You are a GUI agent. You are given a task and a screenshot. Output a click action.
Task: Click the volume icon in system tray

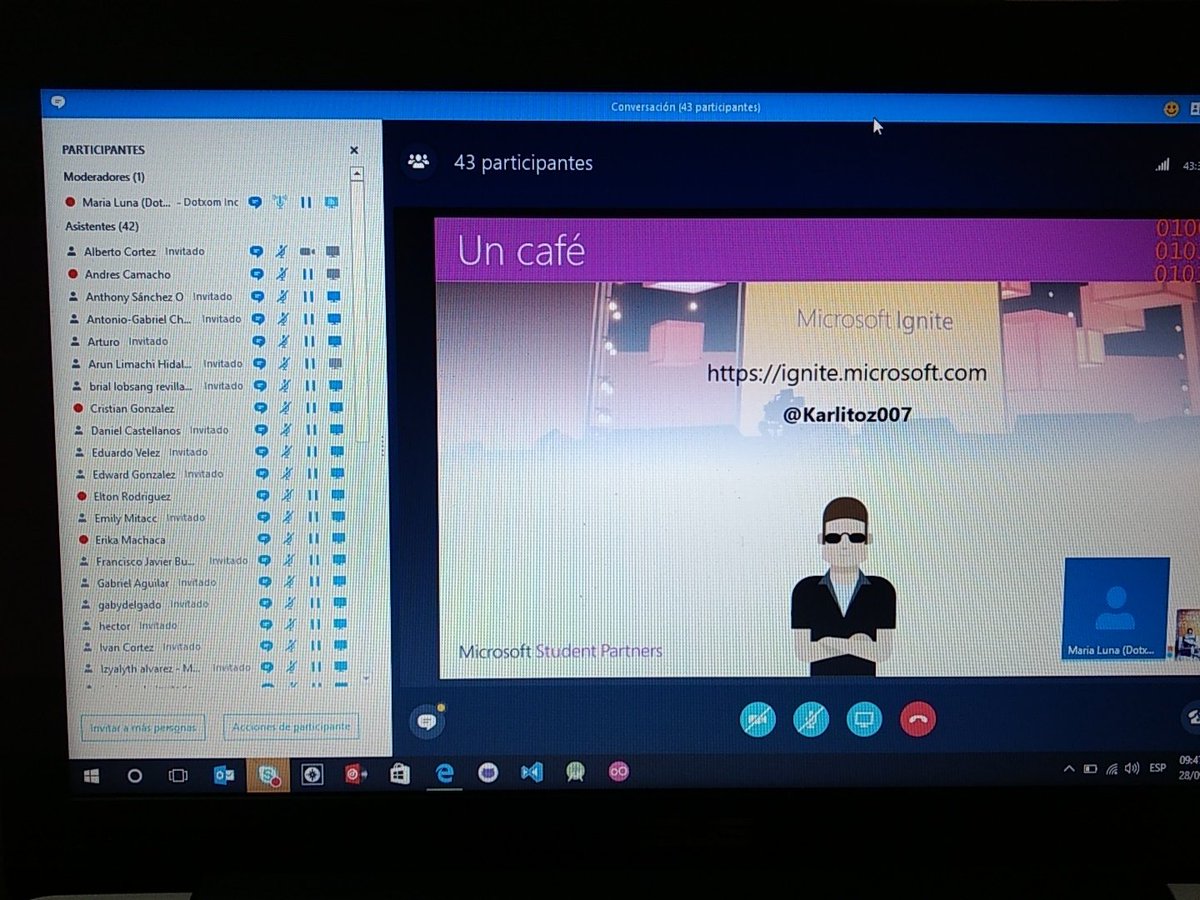pyautogui.click(x=1131, y=768)
